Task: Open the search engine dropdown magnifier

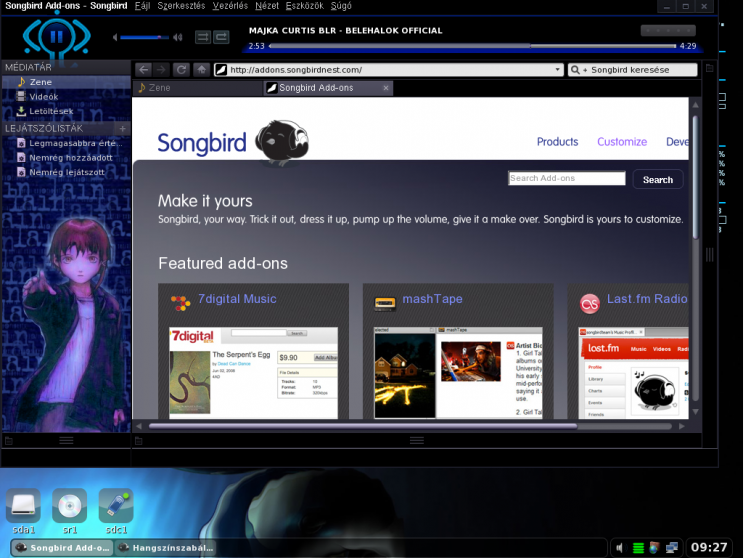Action: pos(577,70)
